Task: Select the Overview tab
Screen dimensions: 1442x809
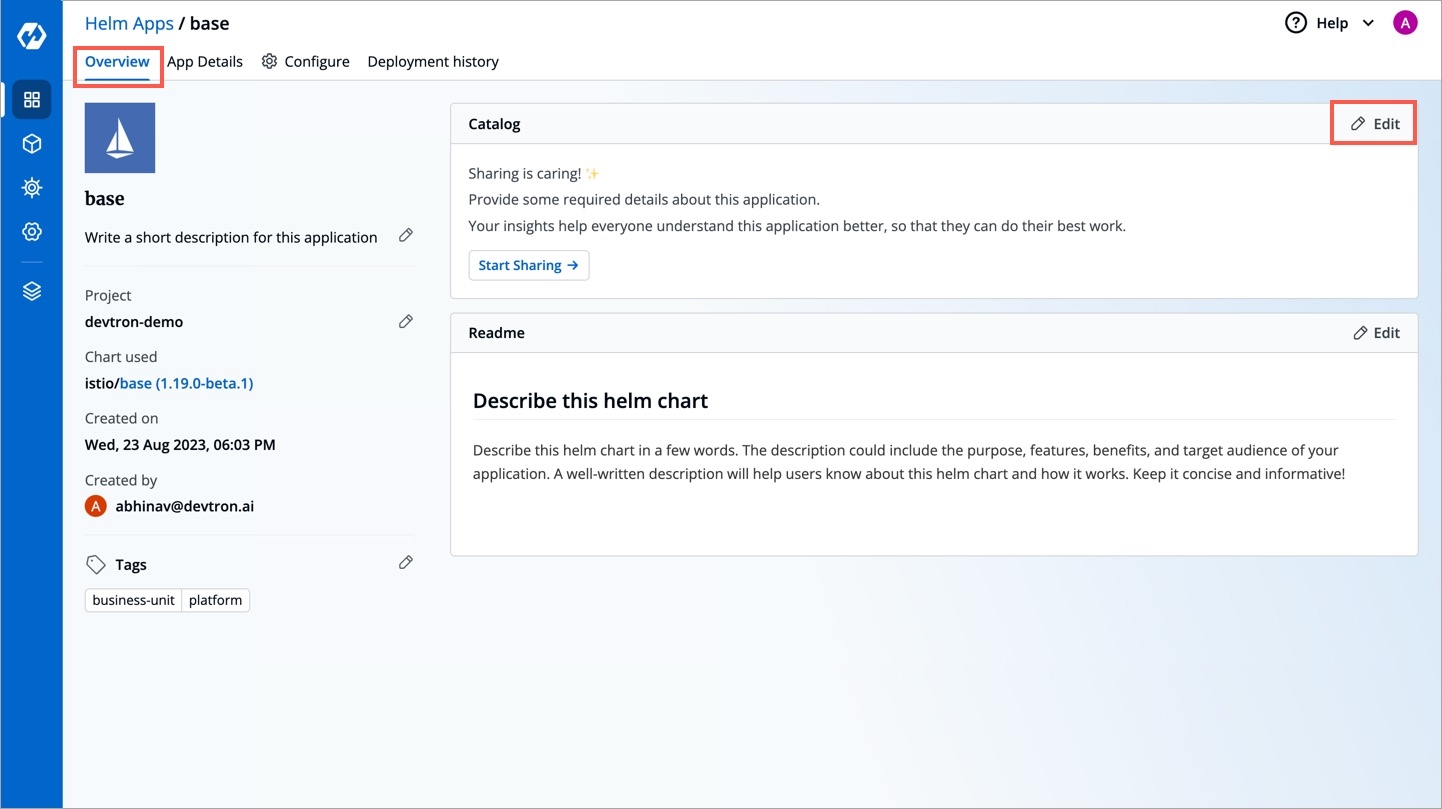Action: click(x=117, y=62)
